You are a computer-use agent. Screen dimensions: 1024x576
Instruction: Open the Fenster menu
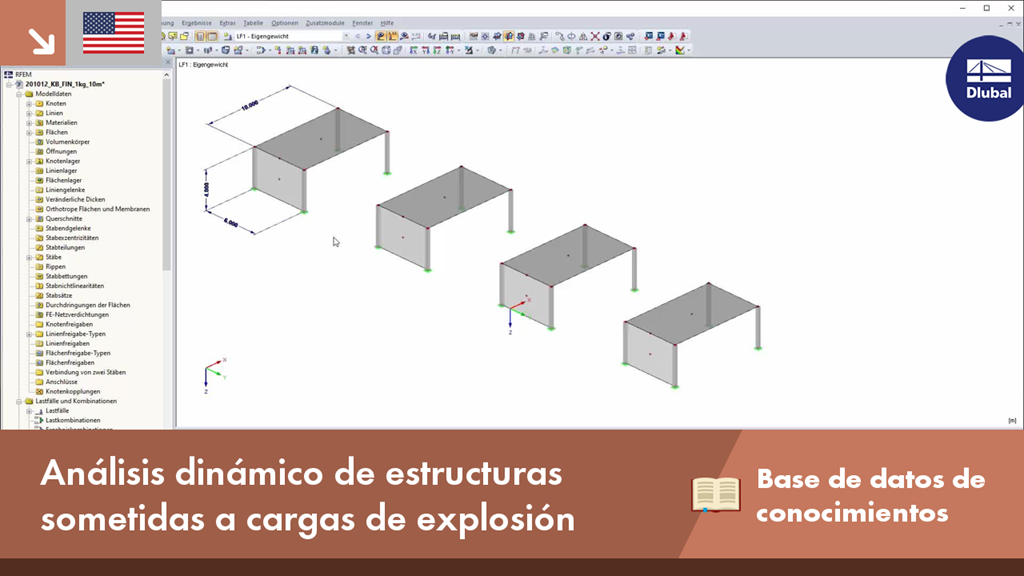coord(362,23)
